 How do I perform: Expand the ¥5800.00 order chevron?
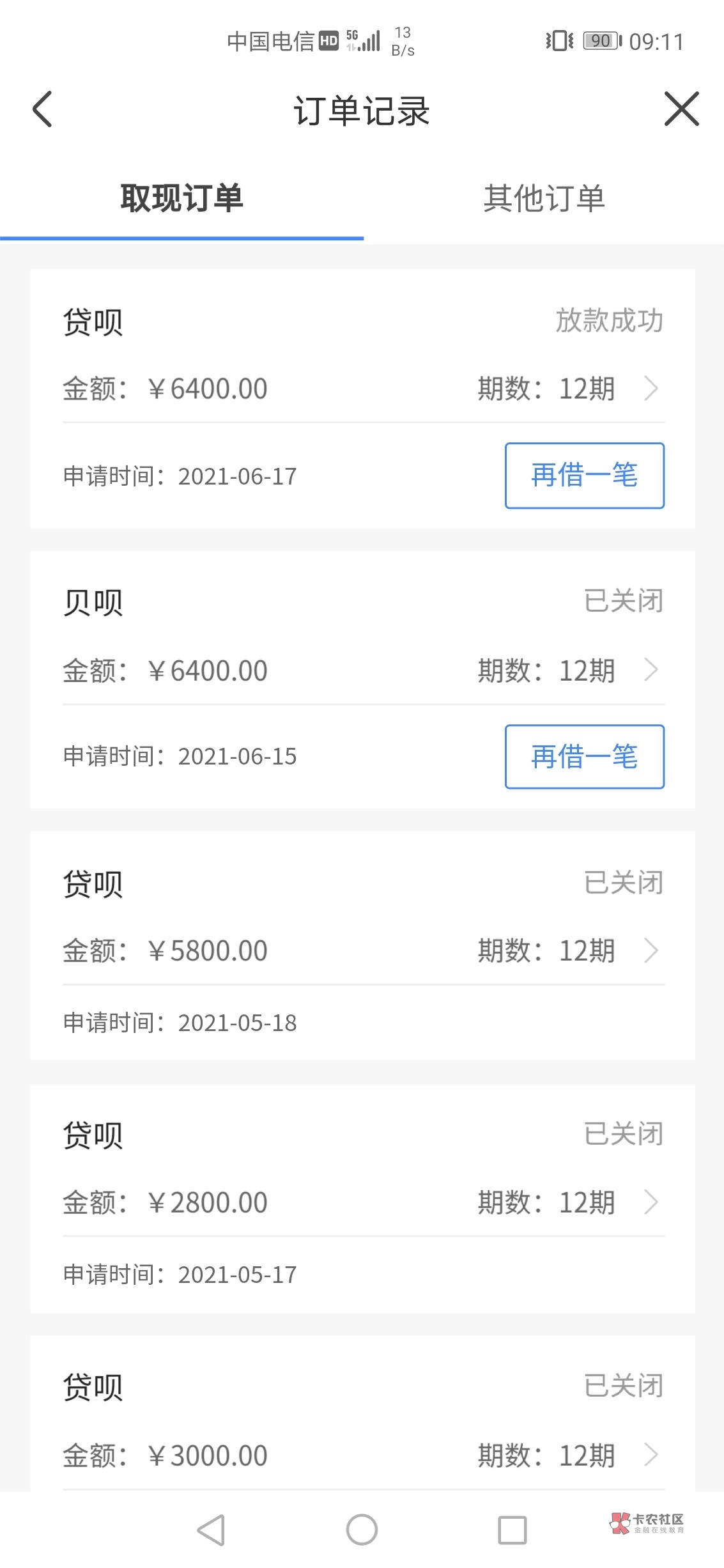click(651, 951)
